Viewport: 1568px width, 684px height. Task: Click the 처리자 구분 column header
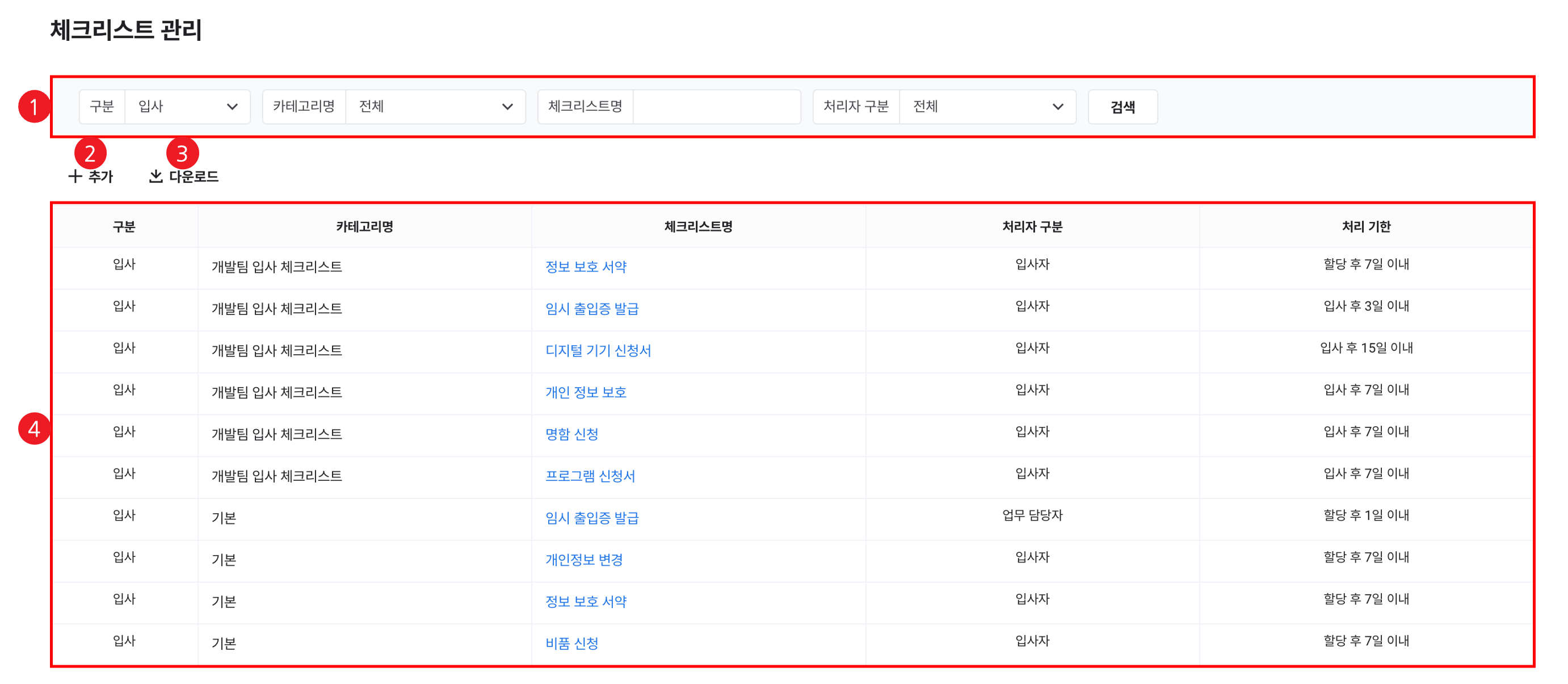pyautogui.click(x=1032, y=226)
